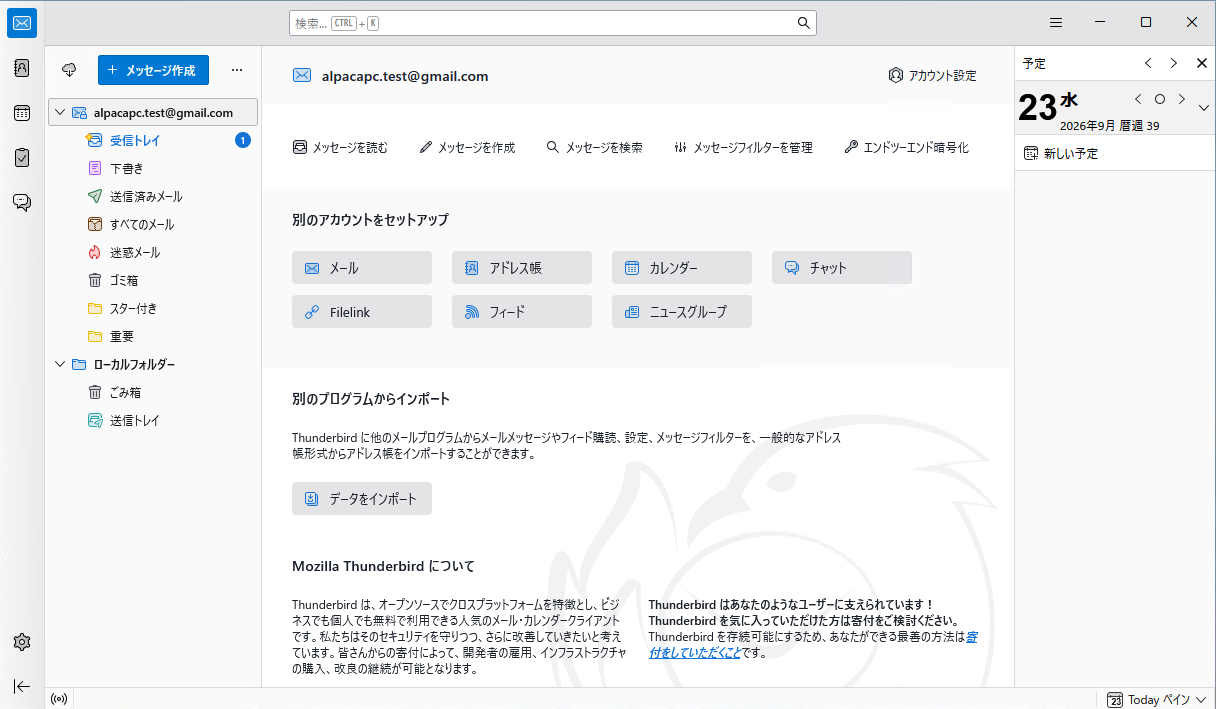Click メッセージフィルターを管理
The width and height of the screenshot is (1216, 709).
(x=743, y=148)
